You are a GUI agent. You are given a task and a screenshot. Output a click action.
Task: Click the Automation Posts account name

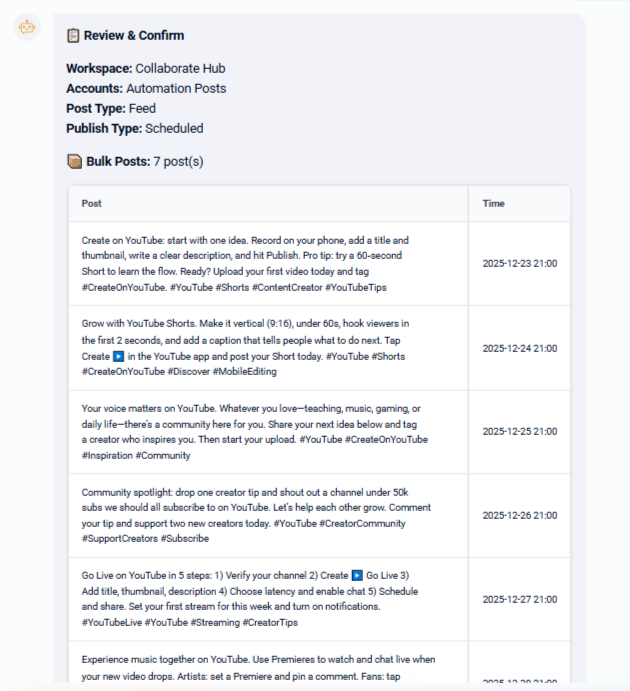click(176, 89)
